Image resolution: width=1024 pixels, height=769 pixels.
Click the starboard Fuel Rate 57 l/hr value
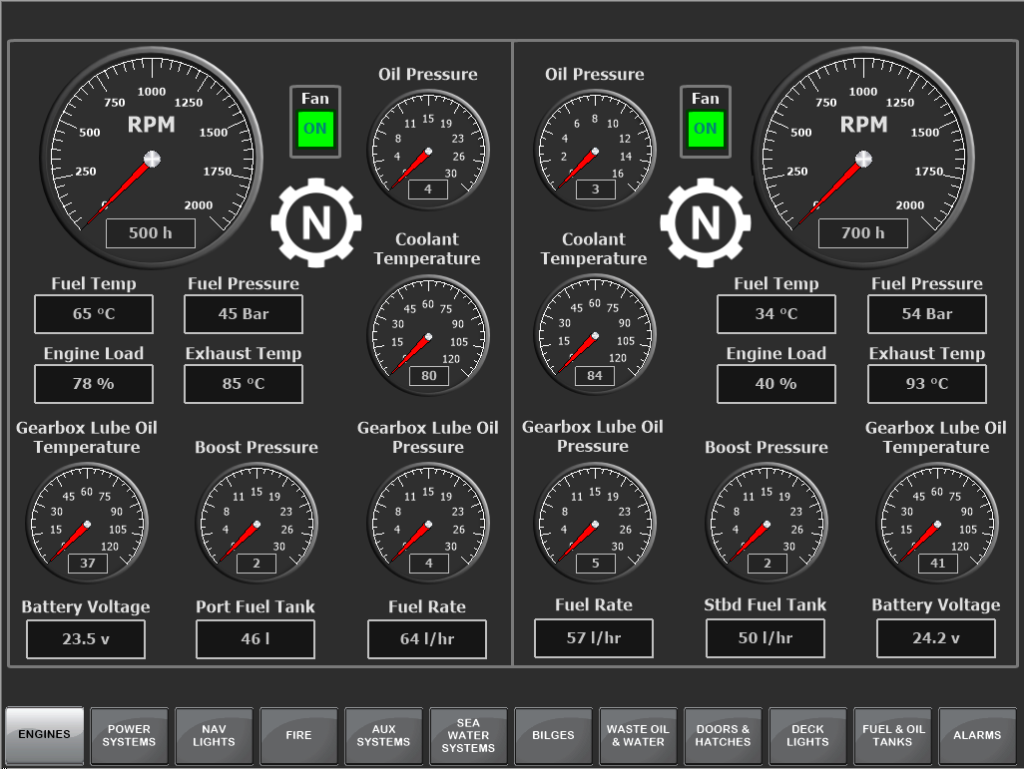pyautogui.click(x=594, y=638)
